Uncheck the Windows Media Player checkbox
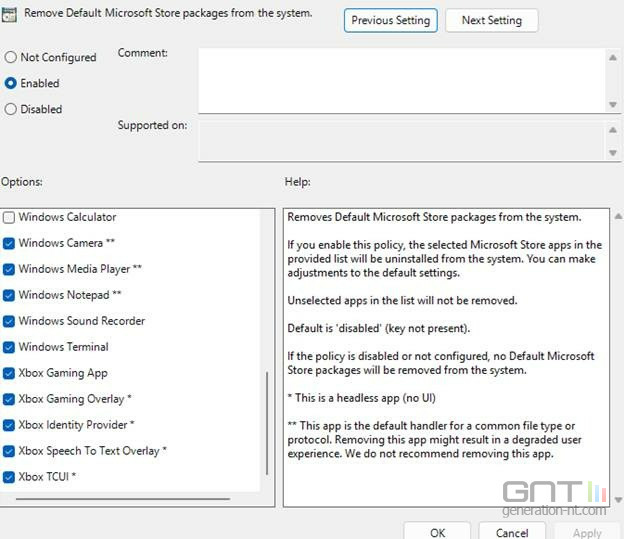The image size is (624, 539). [9, 270]
